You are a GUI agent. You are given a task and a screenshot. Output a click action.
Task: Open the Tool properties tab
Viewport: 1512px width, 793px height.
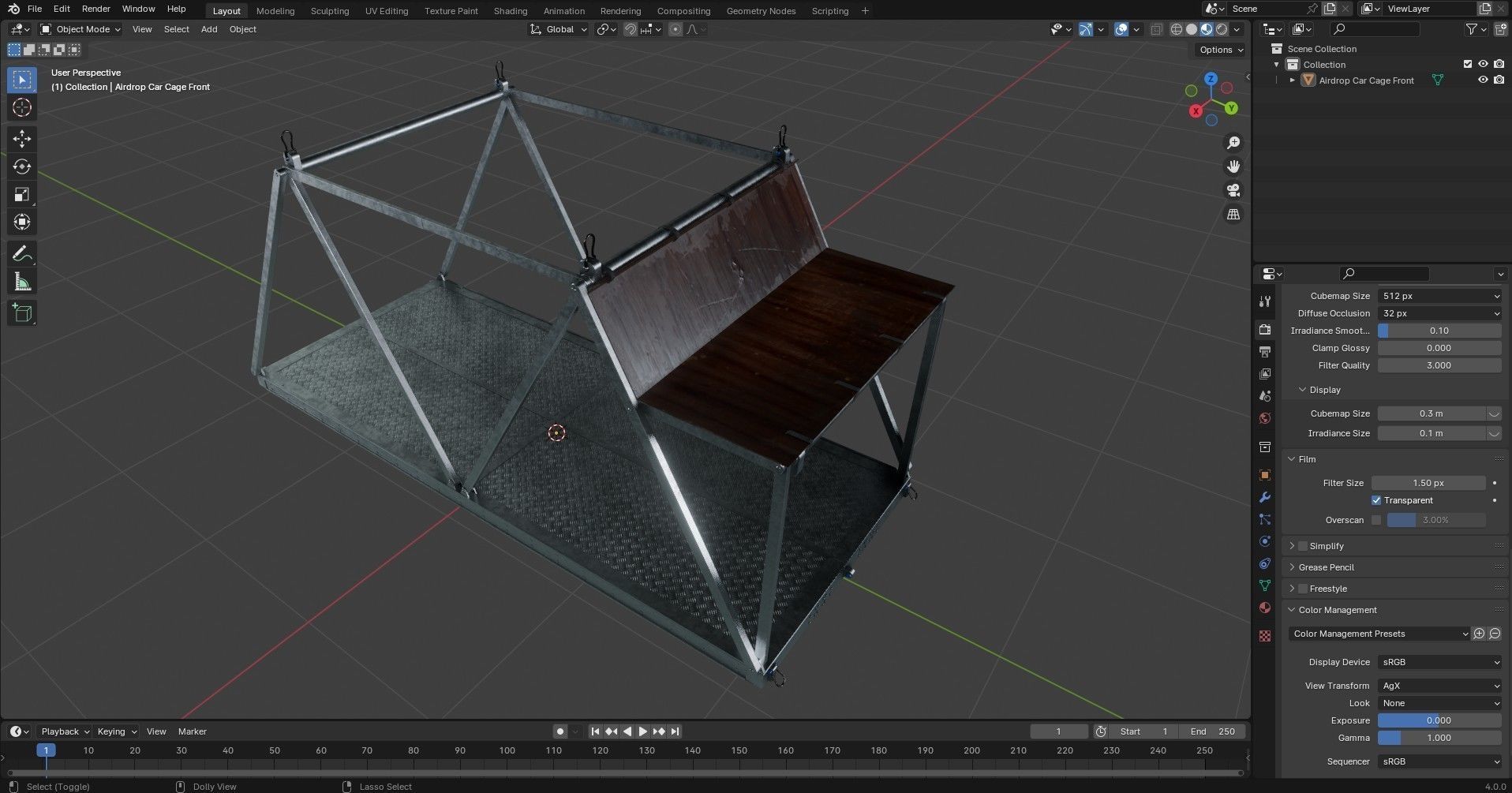(1265, 301)
